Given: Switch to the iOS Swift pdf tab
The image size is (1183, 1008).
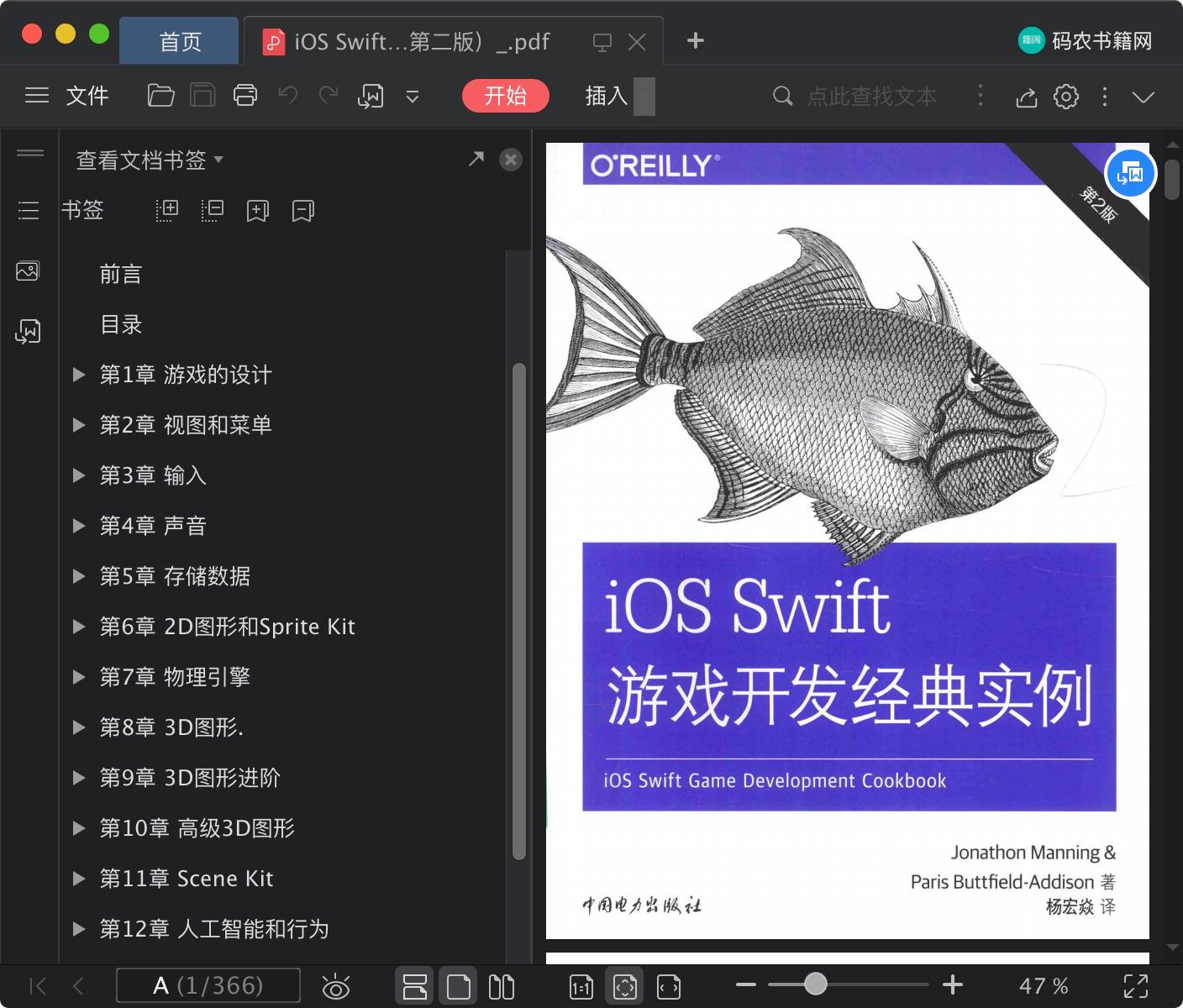Looking at the screenshot, I should click(x=421, y=41).
